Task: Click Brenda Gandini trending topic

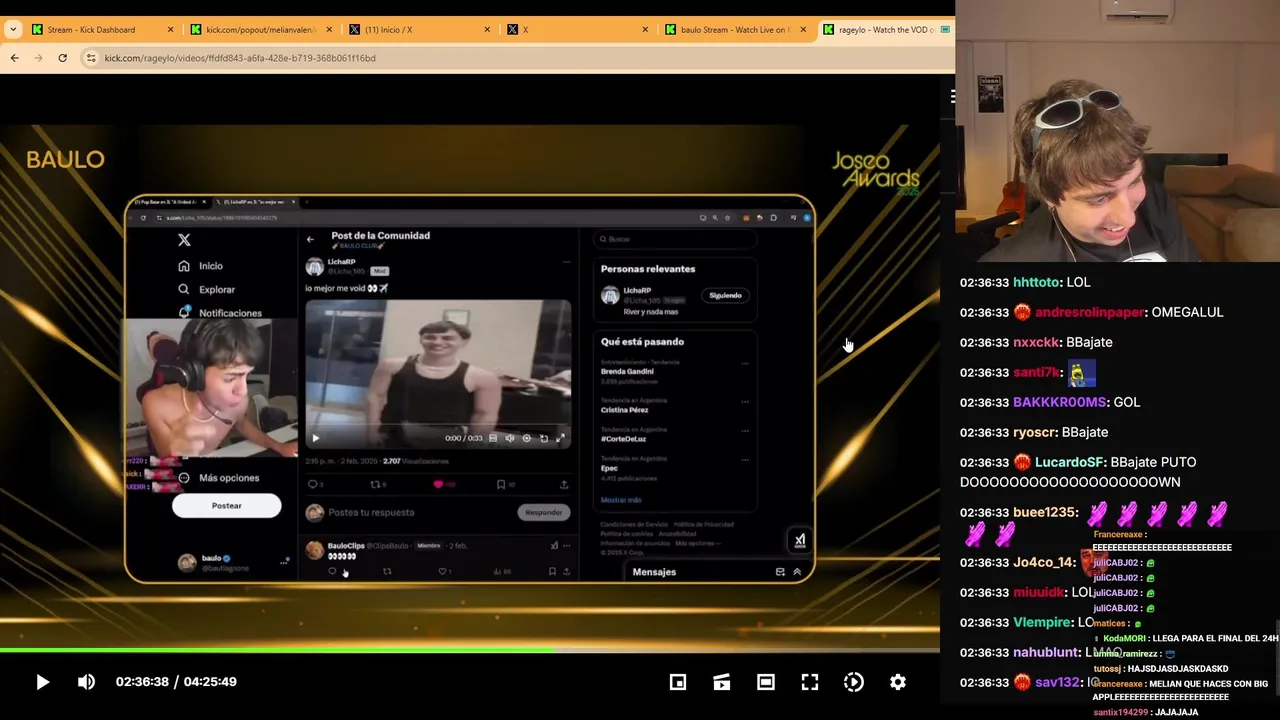Action: [x=628, y=371]
